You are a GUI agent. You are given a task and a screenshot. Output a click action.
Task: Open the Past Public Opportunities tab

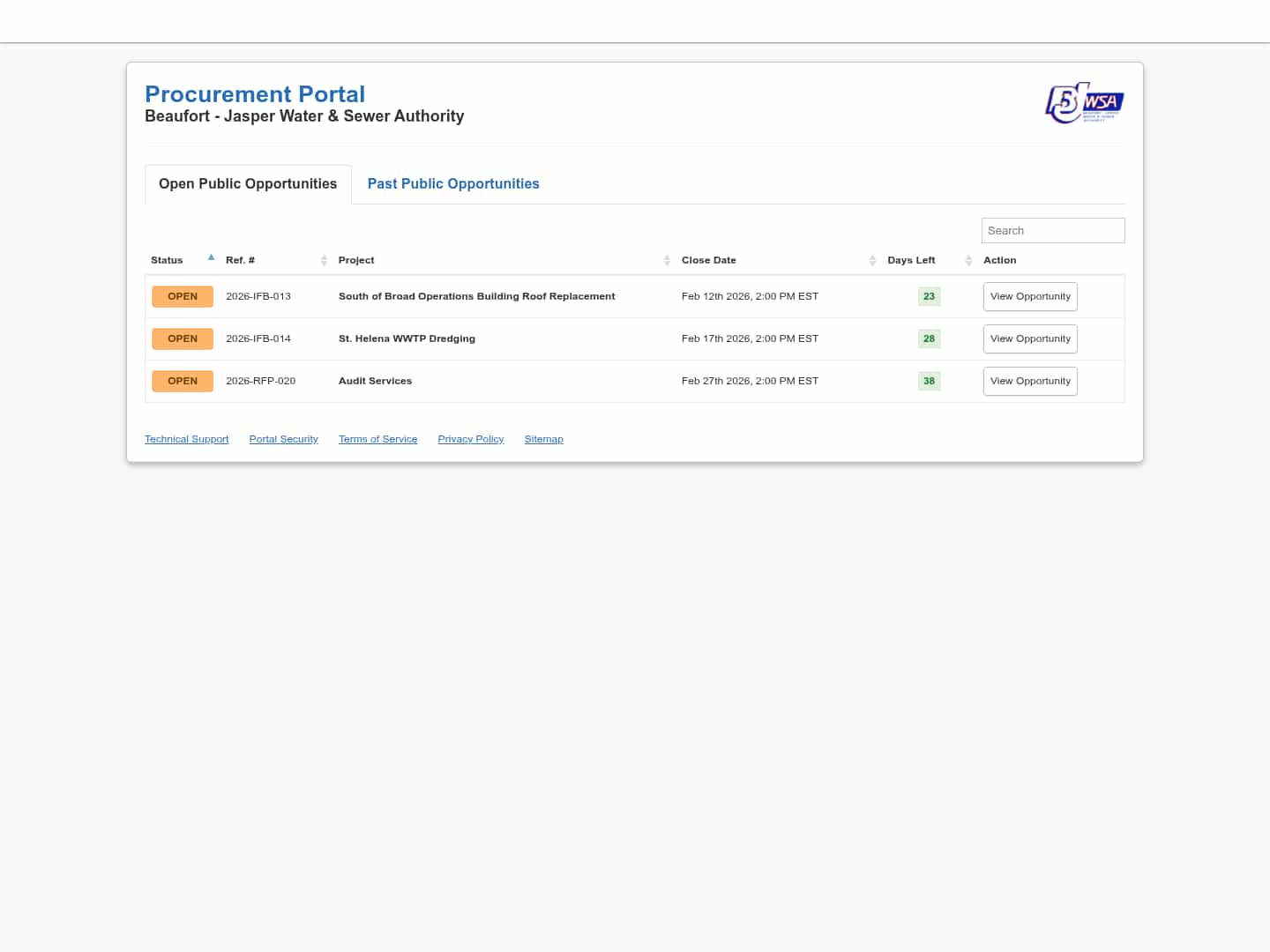[452, 183]
